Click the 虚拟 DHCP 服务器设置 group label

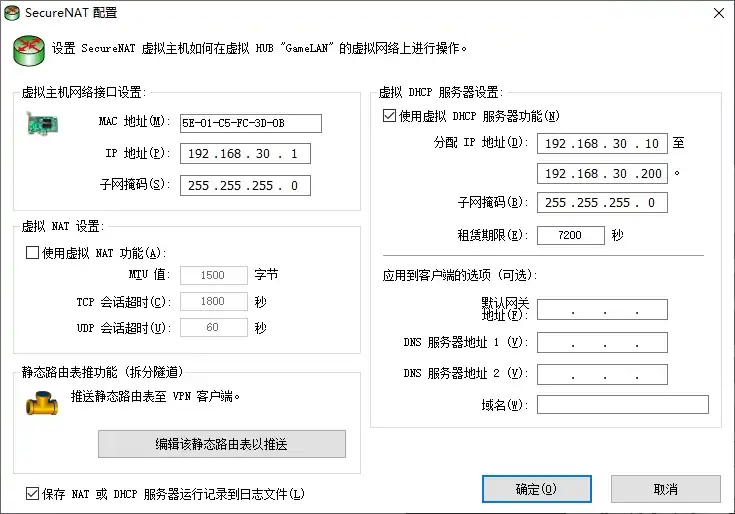point(441,92)
